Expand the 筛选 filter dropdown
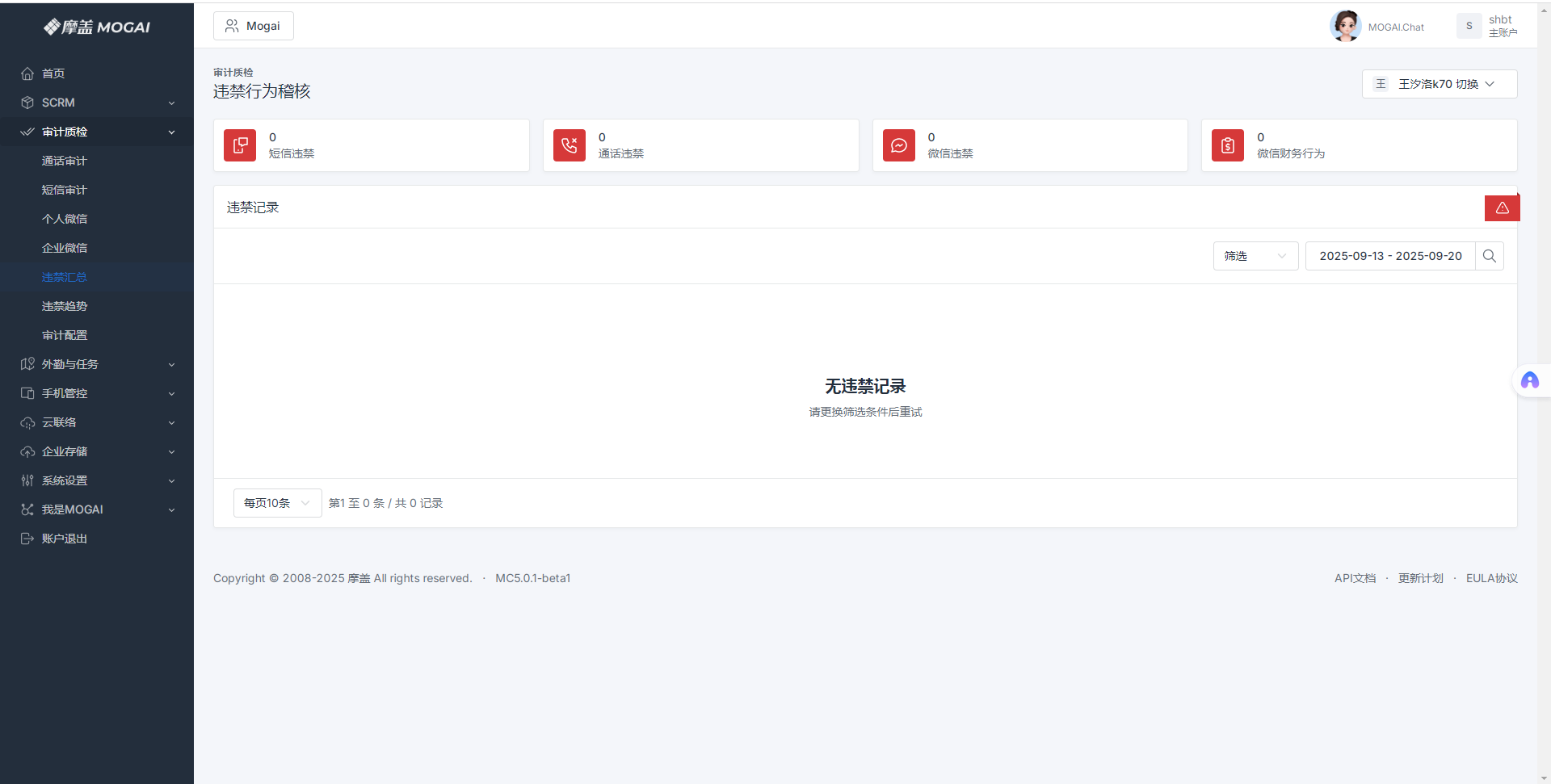This screenshot has height=784, width=1551. [x=1255, y=256]
